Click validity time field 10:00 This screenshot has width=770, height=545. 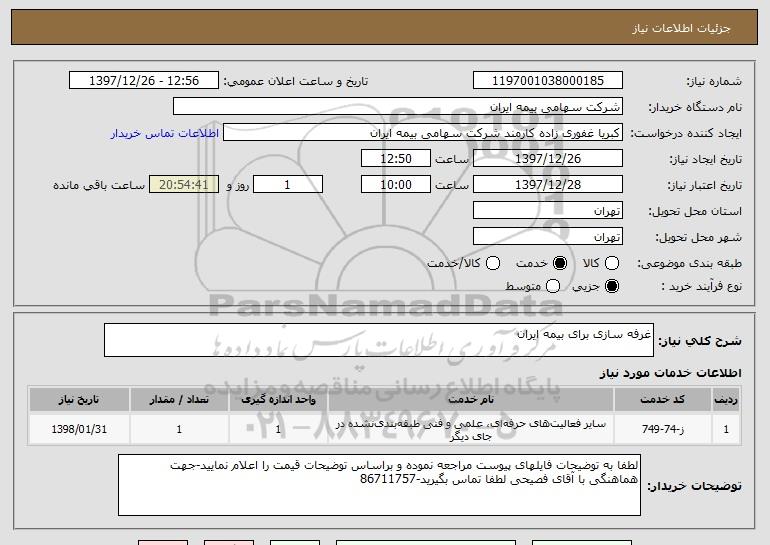tap(396, 185)
